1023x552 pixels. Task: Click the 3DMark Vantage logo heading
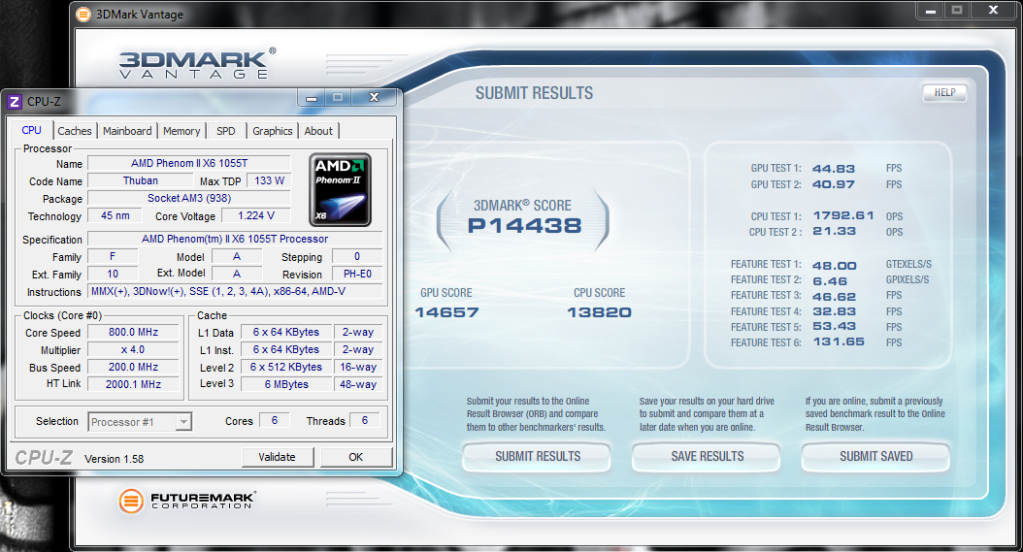197,63
